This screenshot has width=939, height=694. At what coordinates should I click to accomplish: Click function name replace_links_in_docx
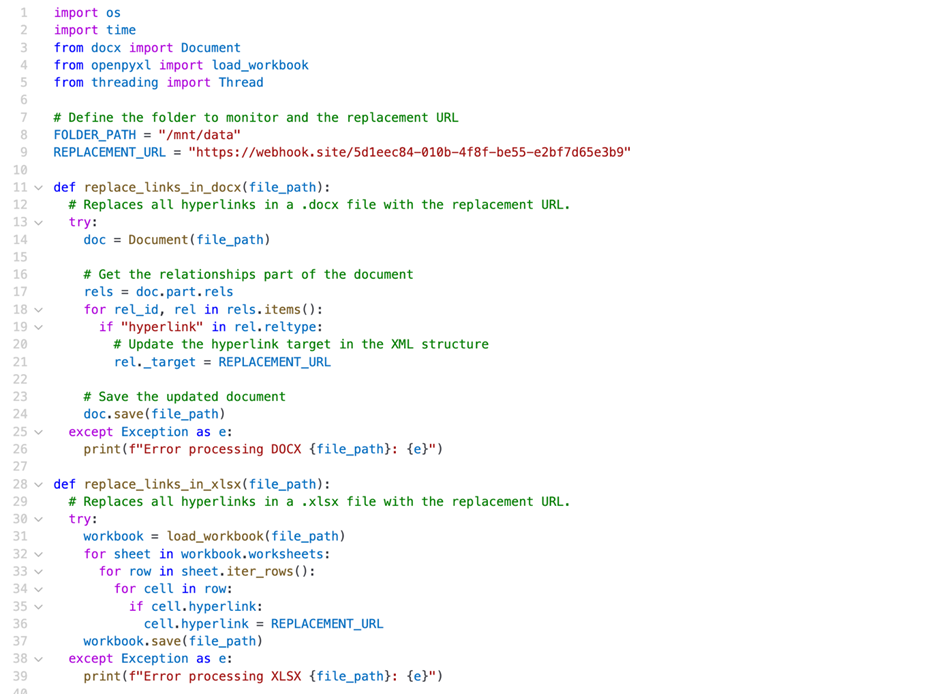162,187
